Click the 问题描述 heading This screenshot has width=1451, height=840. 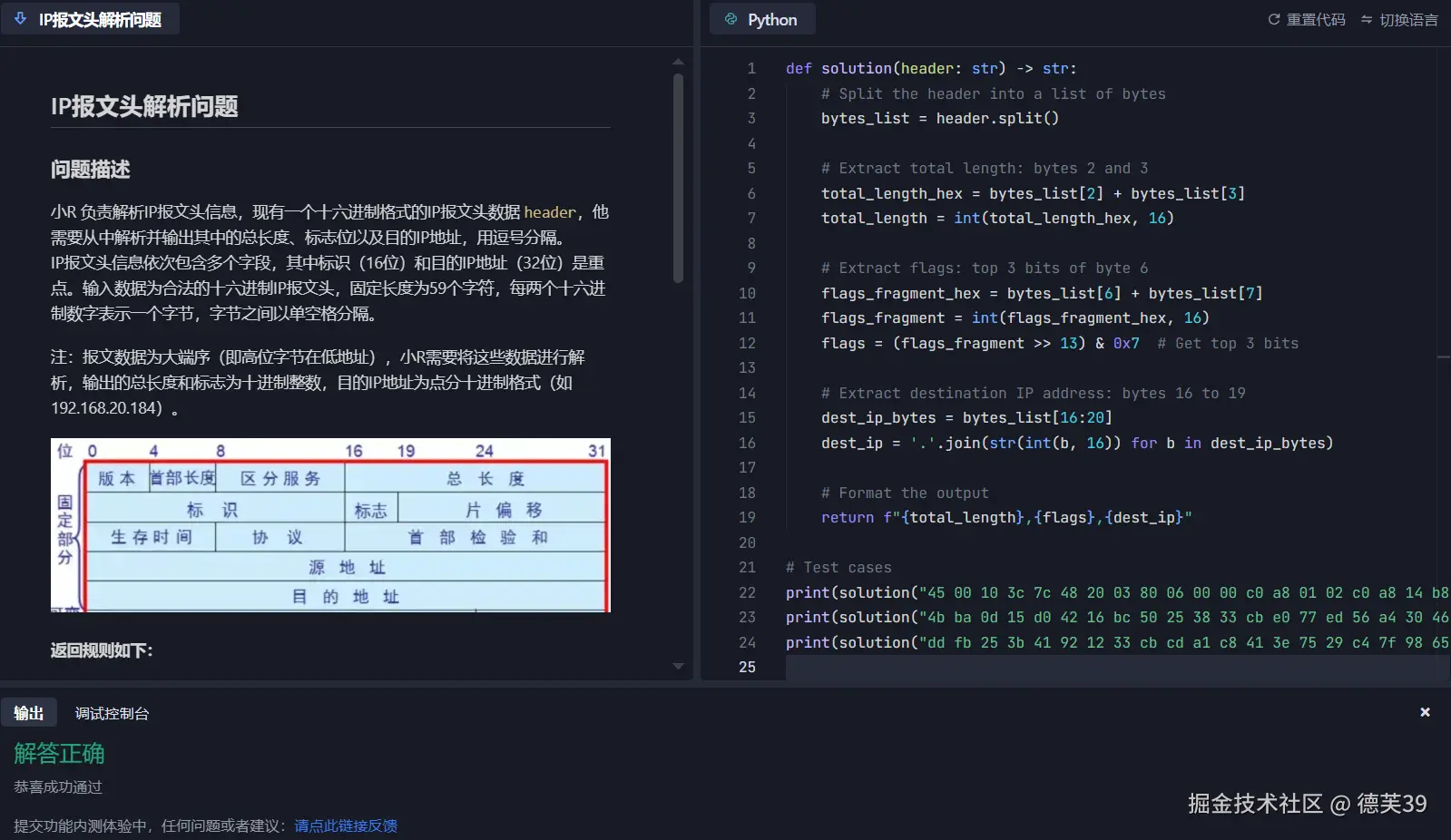[x=91, y=170]
